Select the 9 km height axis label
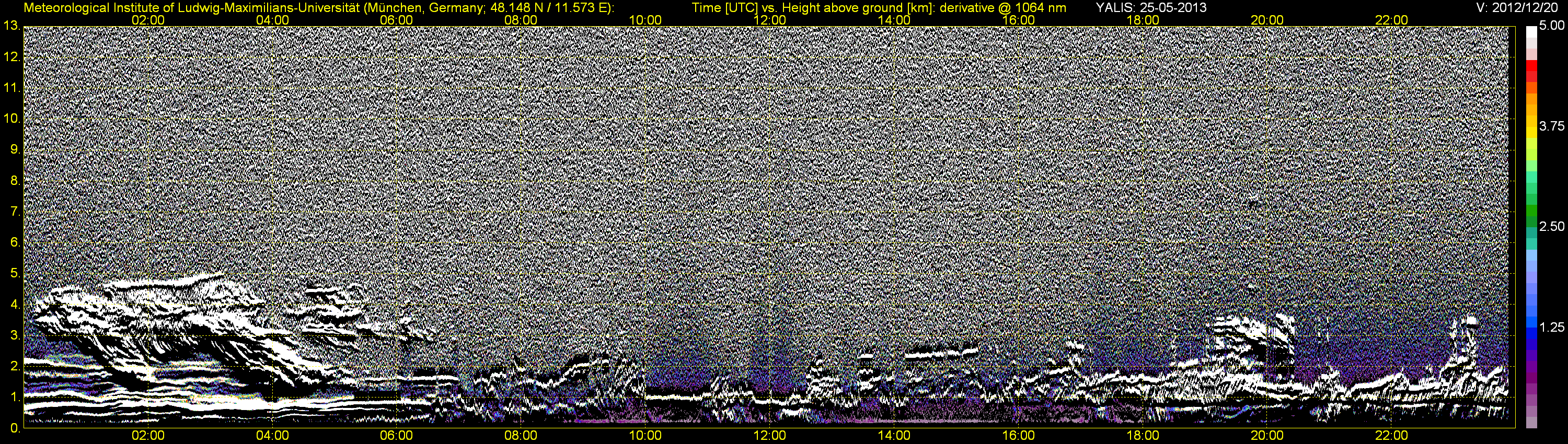Image resolution: width=1568 pixels, height=444 pixels. 15,149
